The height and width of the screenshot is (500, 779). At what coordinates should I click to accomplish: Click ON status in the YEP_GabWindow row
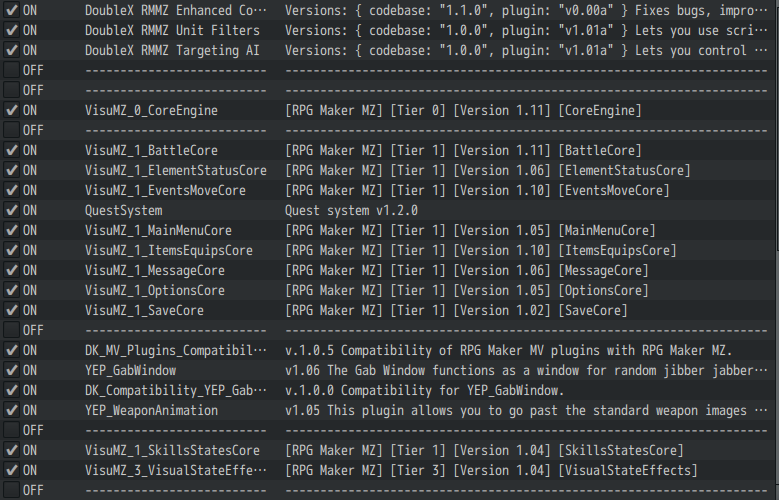(x=30, y=370)
